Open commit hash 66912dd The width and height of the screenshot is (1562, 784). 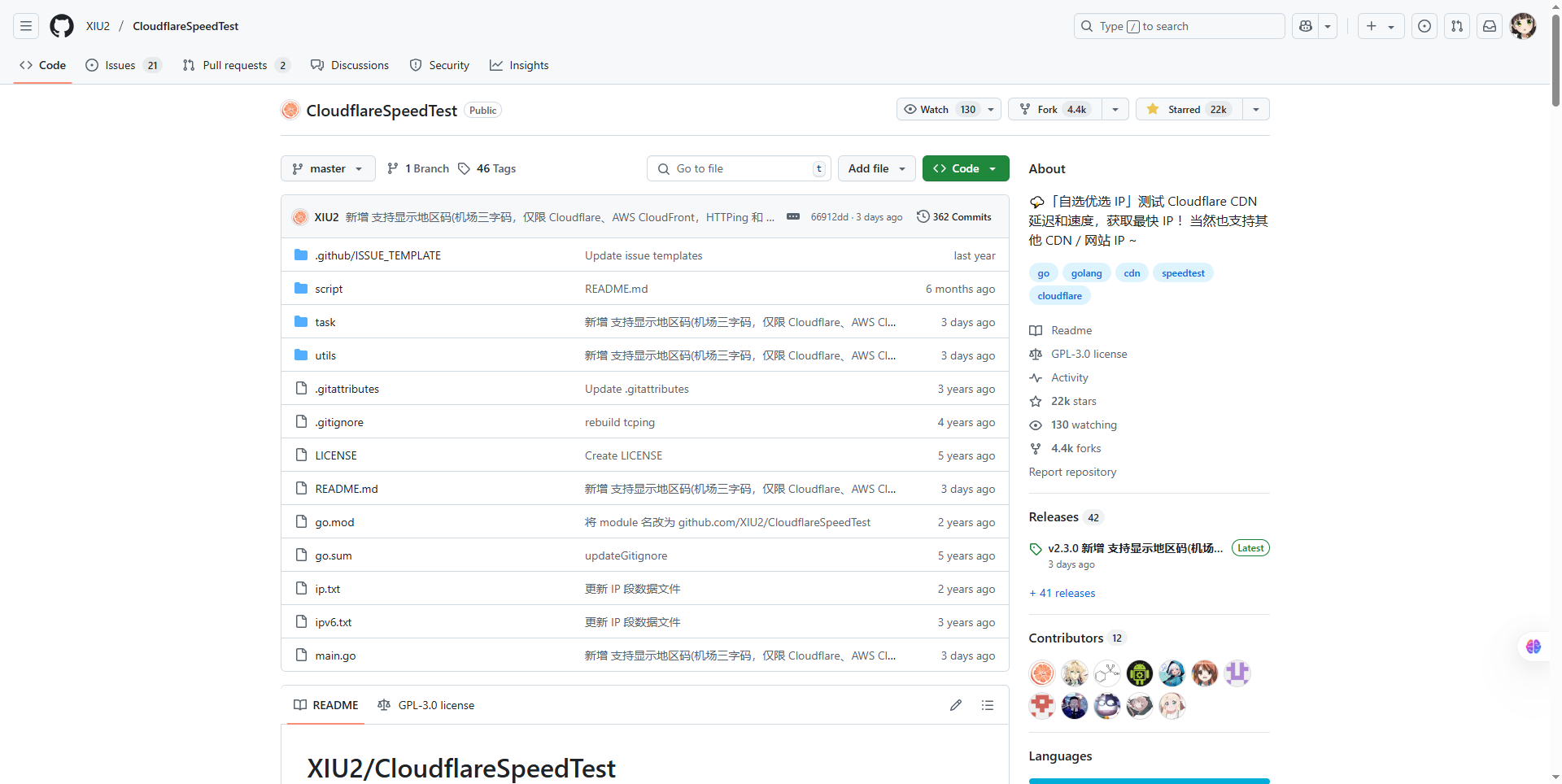pos(829,217)
